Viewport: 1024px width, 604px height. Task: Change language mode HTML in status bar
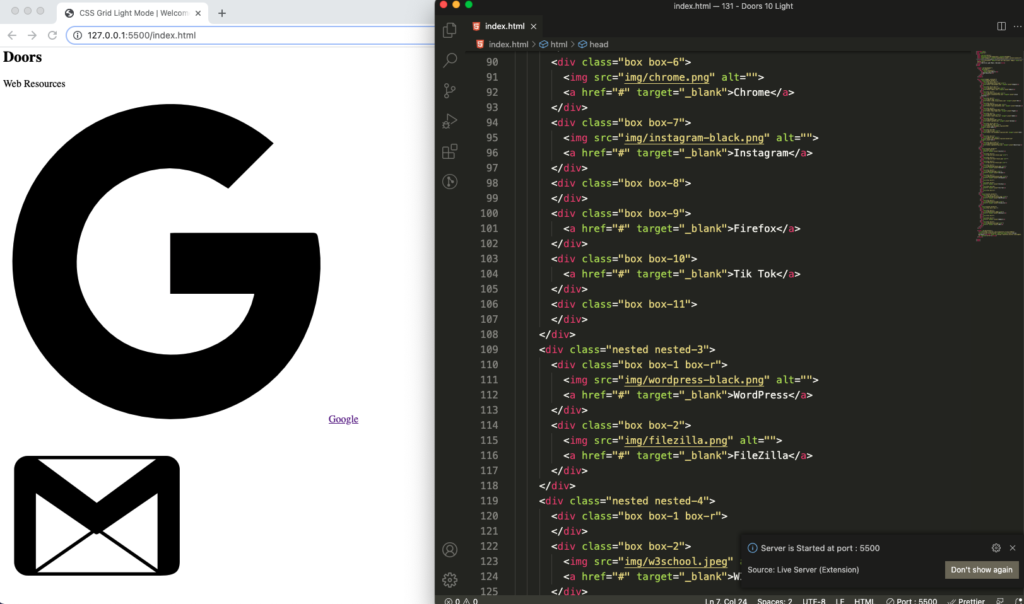click(864, 601)
